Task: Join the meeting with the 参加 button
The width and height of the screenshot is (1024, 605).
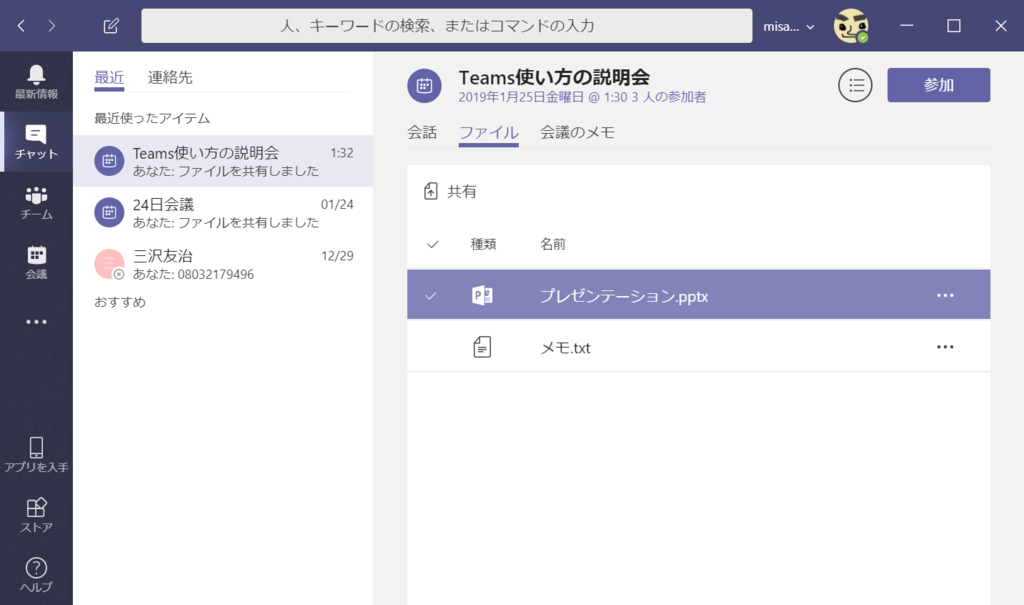Action: (x=938, y=85)
